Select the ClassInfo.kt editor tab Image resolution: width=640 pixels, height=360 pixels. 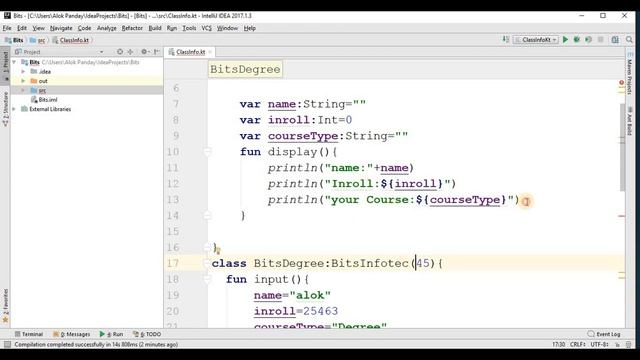coord(190,52)
